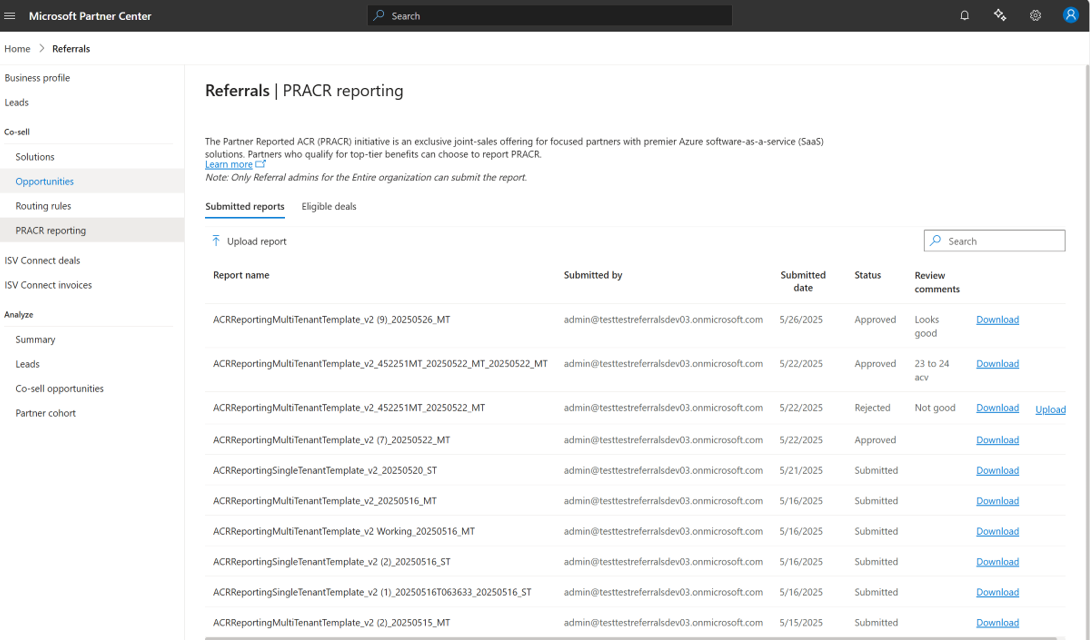Click report name ACRReportingSingleTenantTemplate_v2_20250520_ST
This screenshot has width=1090, height=640.
(x=325, y=470)
